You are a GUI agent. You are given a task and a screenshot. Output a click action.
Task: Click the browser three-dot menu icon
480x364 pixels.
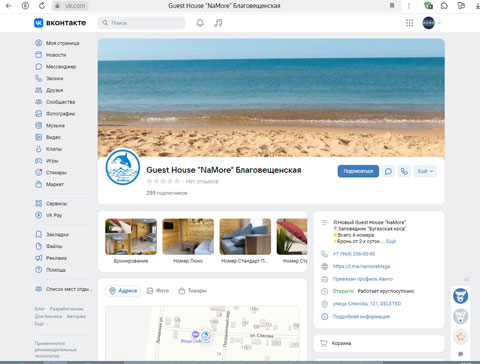point(409,6)
